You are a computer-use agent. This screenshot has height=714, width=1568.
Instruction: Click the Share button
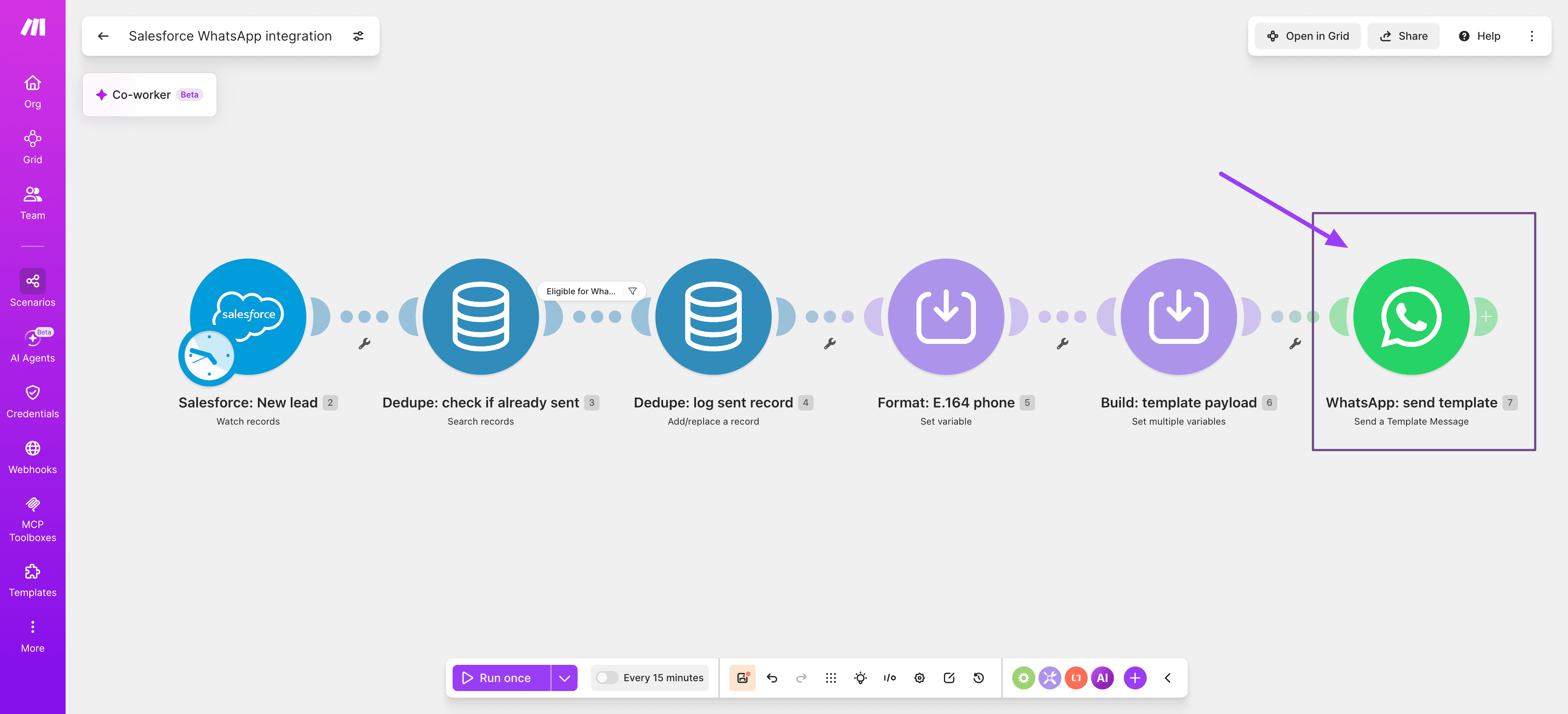coord(1403,36)
